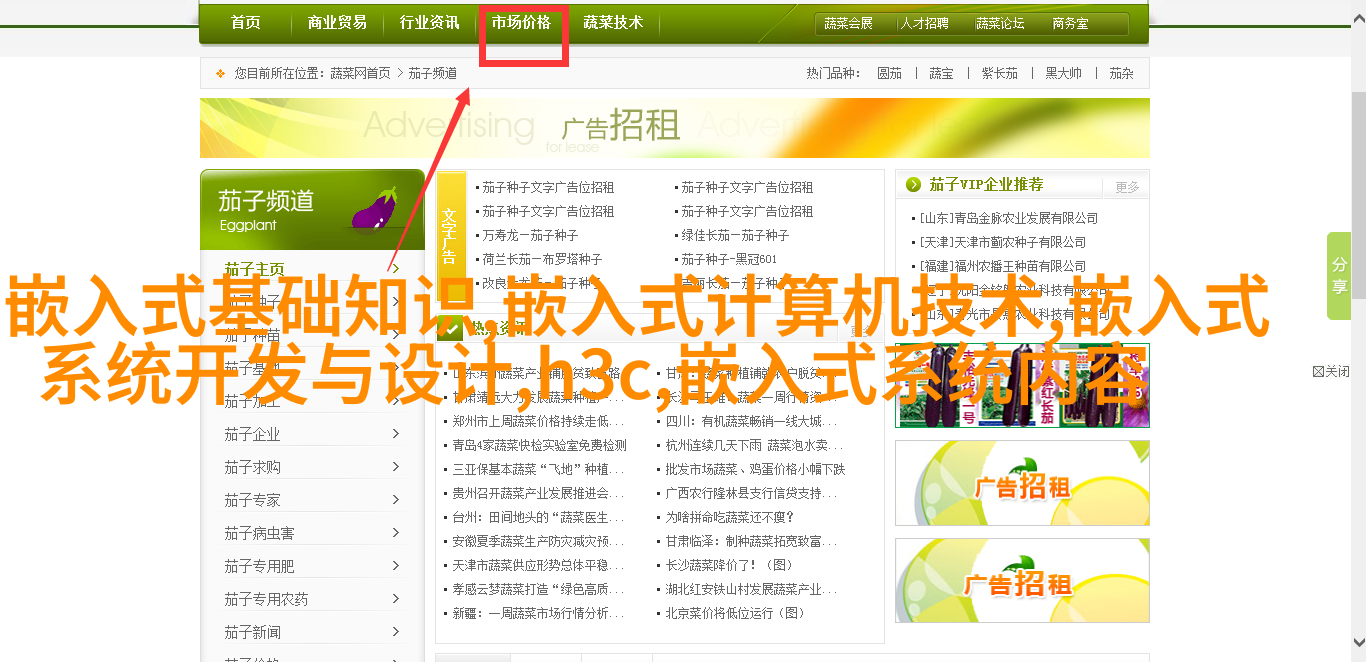Screen dimensions: 1366x662
Task: Click 人才招聘 in the secondary nav
Action: pyautogui.click(x=925, y=23)
